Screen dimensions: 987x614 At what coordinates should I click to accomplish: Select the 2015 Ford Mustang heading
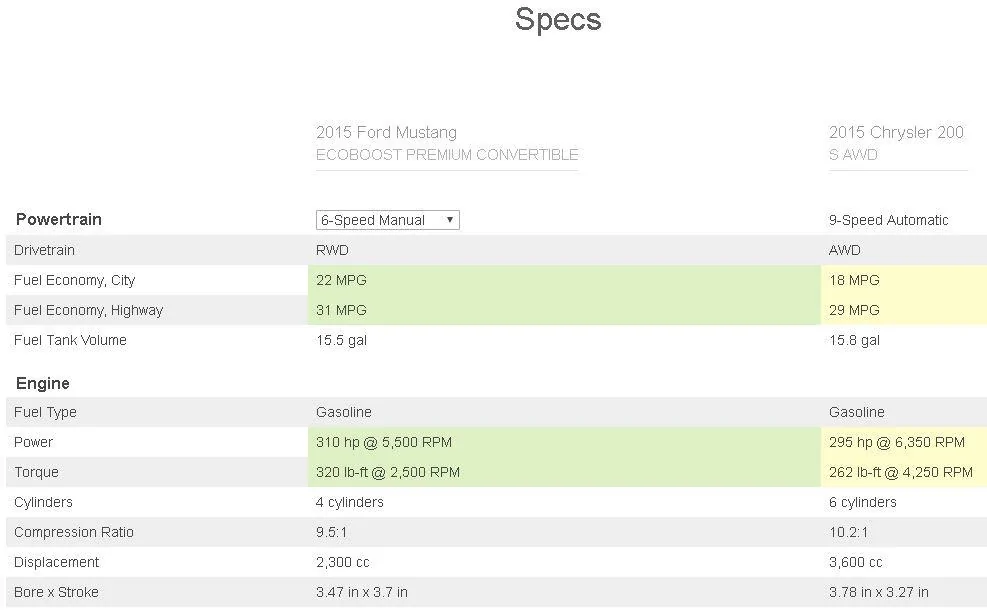[x=386, y=132]
